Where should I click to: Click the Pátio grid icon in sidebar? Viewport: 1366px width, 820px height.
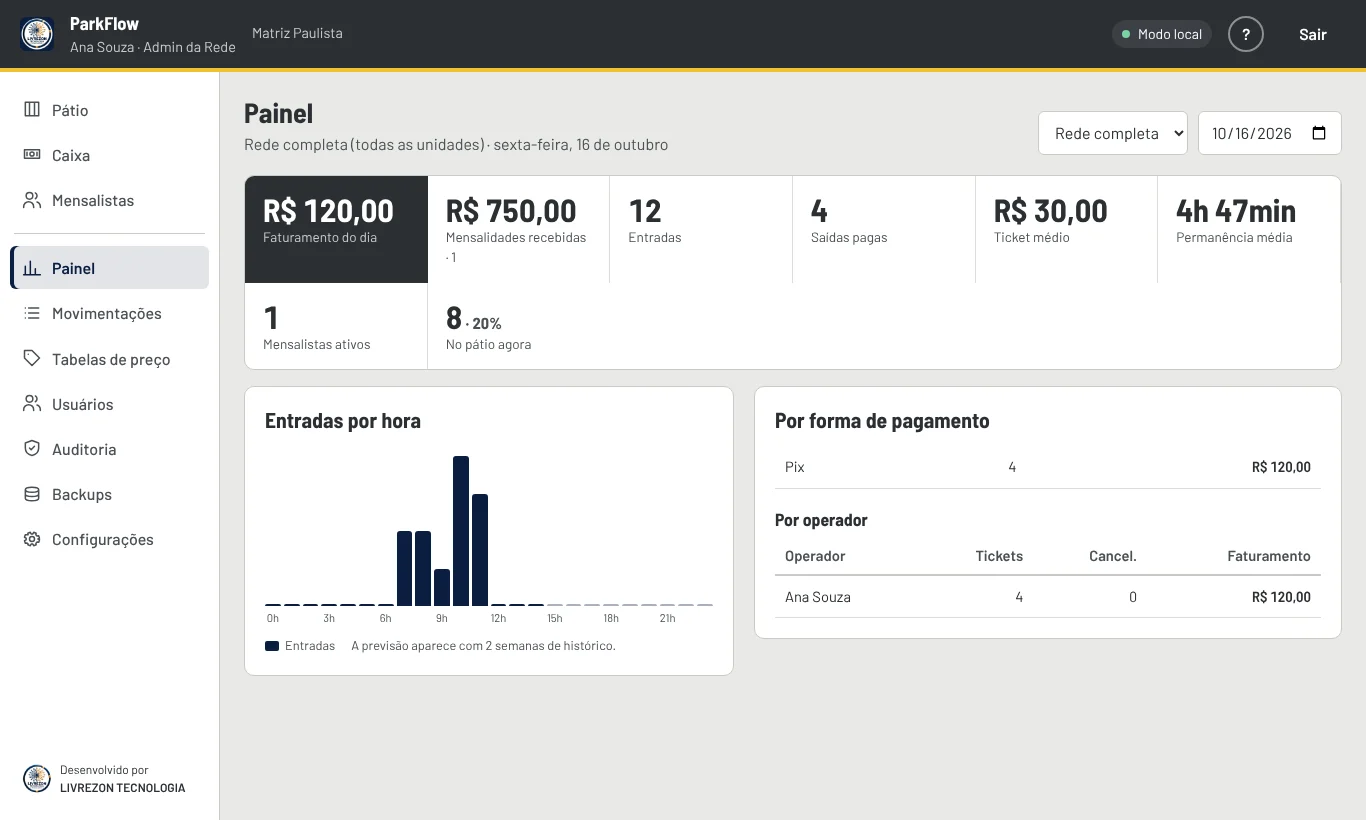[x=32, y=110]
